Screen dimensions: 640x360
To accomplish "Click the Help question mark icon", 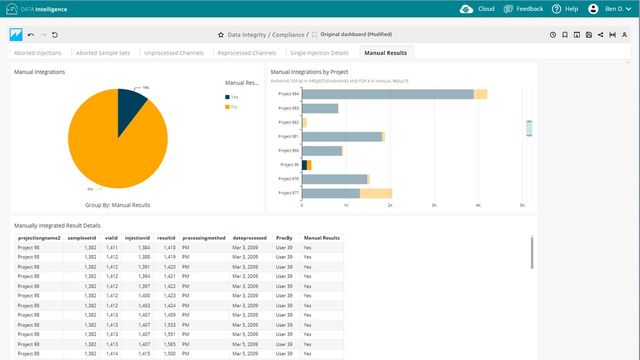I will pyautogui.click(x=556, y=9).
